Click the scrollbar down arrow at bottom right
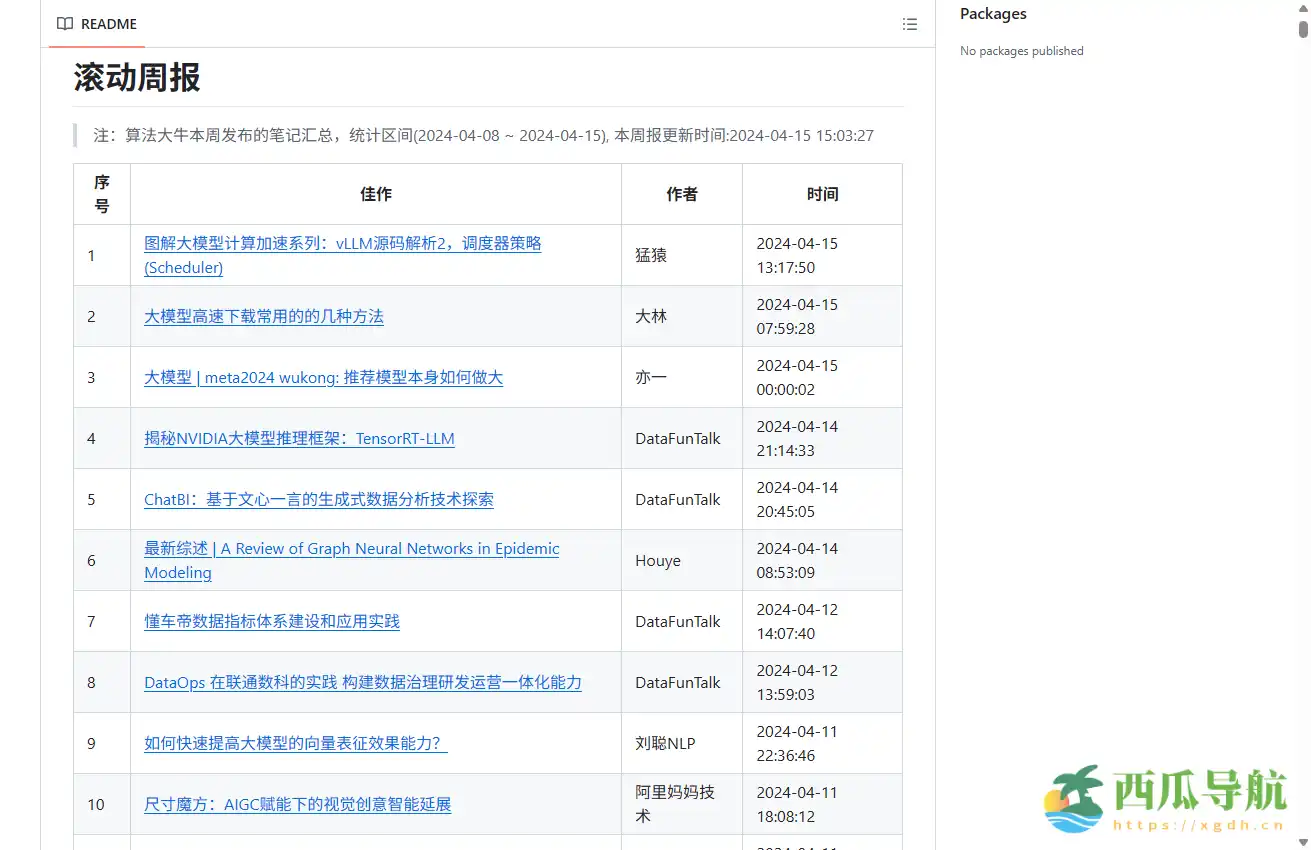 pyautogui.click(x=1303, y=841)
